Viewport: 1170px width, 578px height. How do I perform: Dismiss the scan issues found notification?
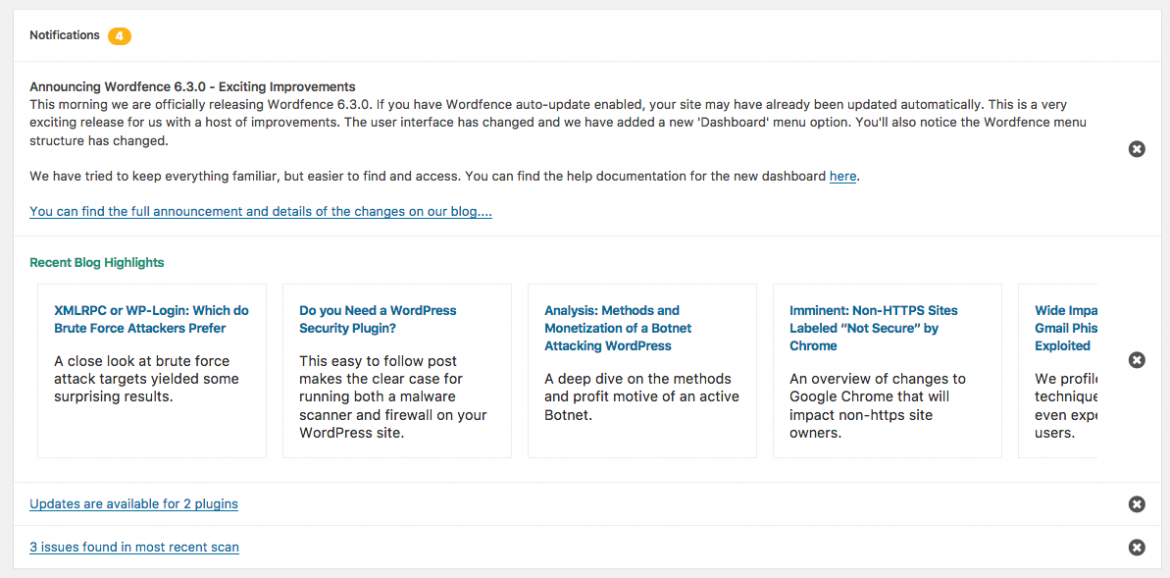[1136, 547]
